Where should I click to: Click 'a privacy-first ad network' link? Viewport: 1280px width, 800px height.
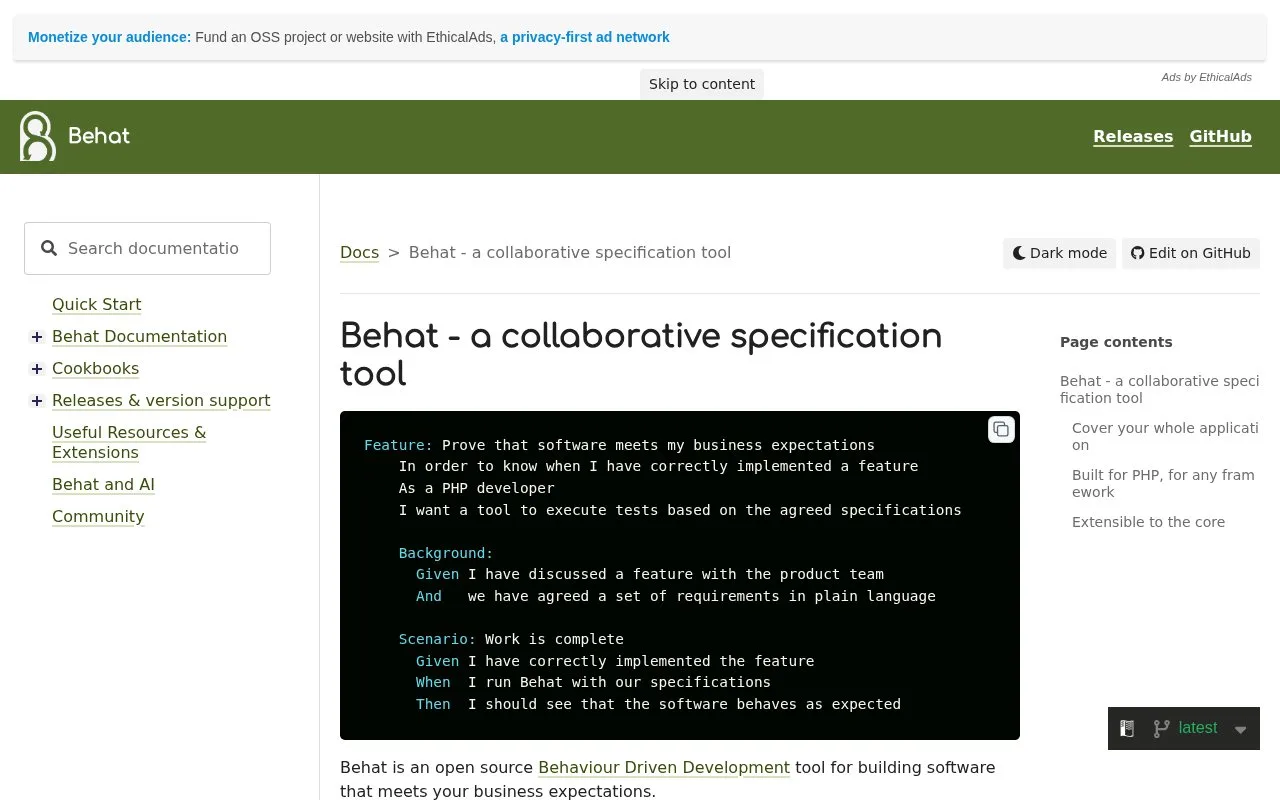pos(585,37)
